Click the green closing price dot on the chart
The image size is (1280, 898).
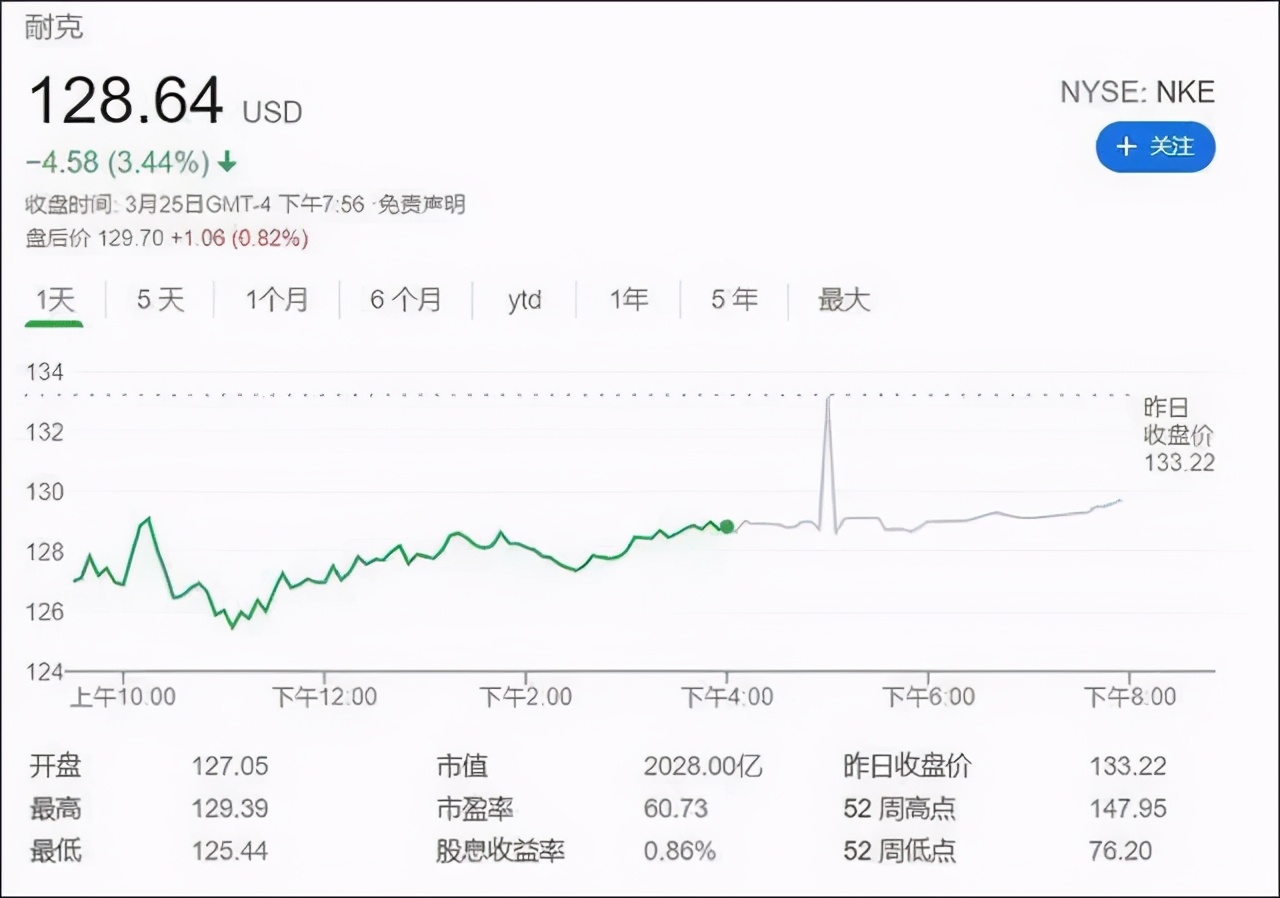click(x=727, y=527)
